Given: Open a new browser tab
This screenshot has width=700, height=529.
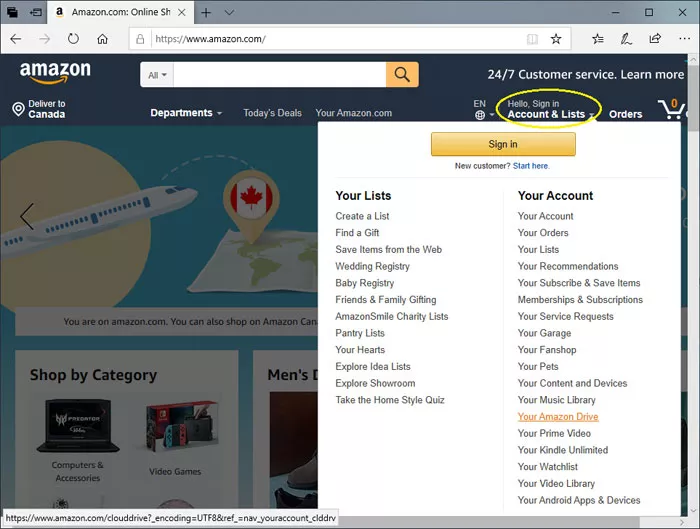Looking at the screenshot, I should 206,12.
